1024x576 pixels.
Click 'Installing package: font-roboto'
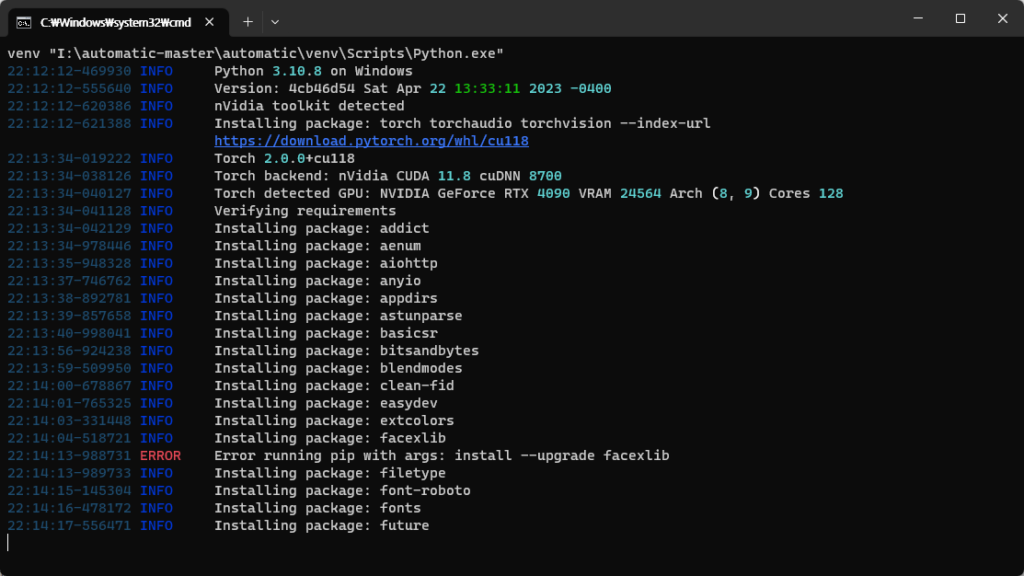[342, 491]
